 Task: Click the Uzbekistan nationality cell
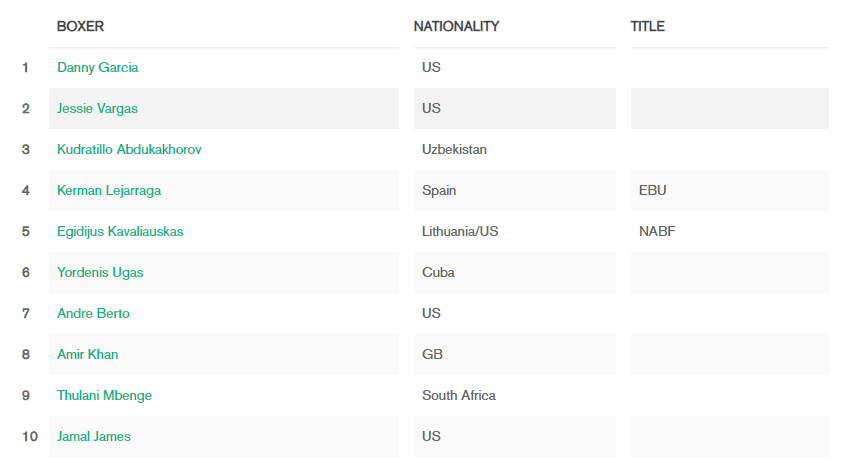(x=515, y=149)
